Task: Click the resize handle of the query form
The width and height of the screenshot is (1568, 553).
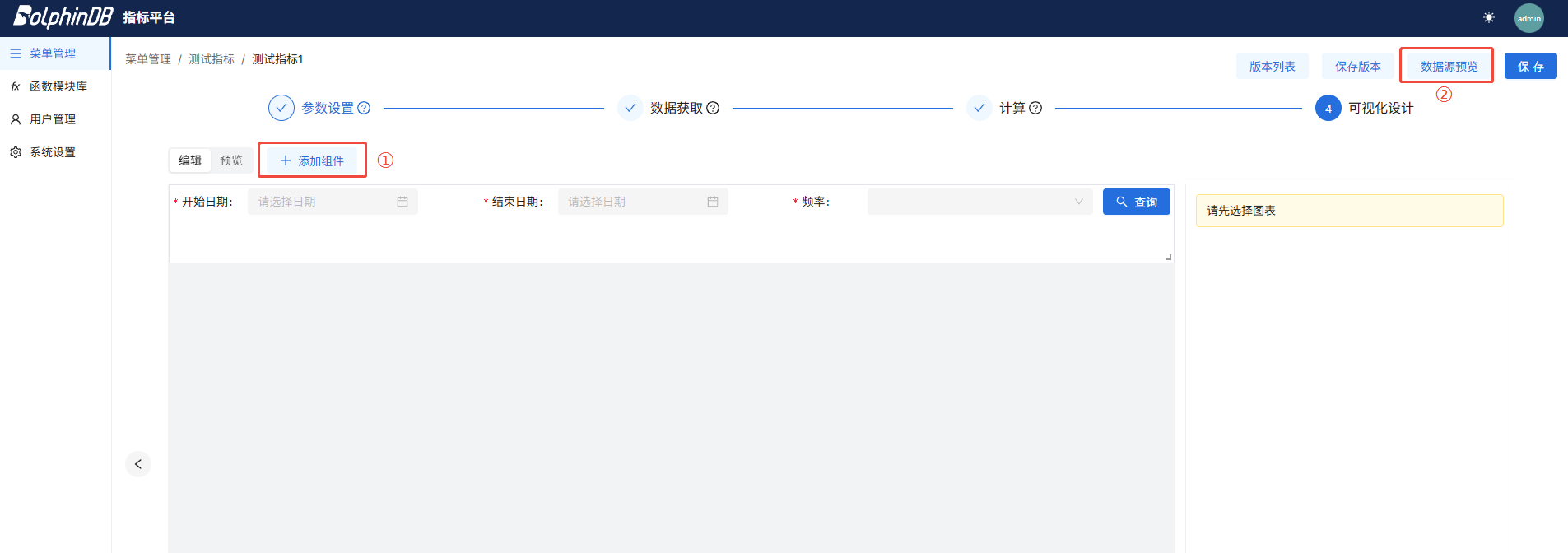Action: 1168,258
